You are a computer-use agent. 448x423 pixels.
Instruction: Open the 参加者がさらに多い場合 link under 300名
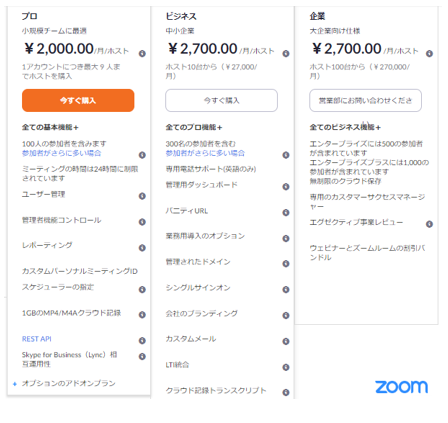coord(205,153)
